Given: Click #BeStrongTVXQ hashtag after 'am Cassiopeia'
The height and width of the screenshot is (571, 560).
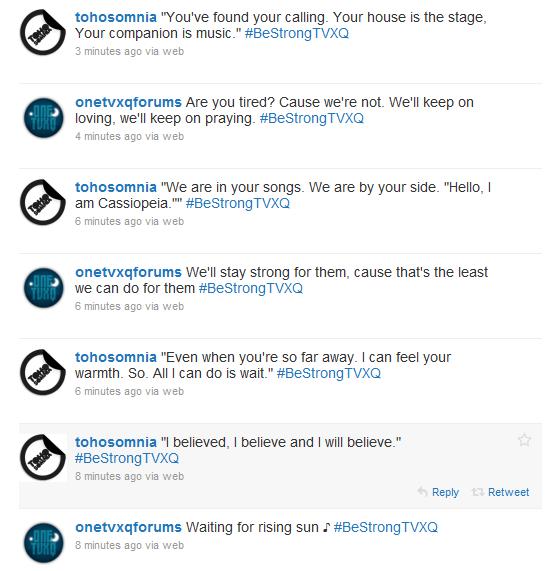Looking at the screenshot, I should click(x=238, y=203).
